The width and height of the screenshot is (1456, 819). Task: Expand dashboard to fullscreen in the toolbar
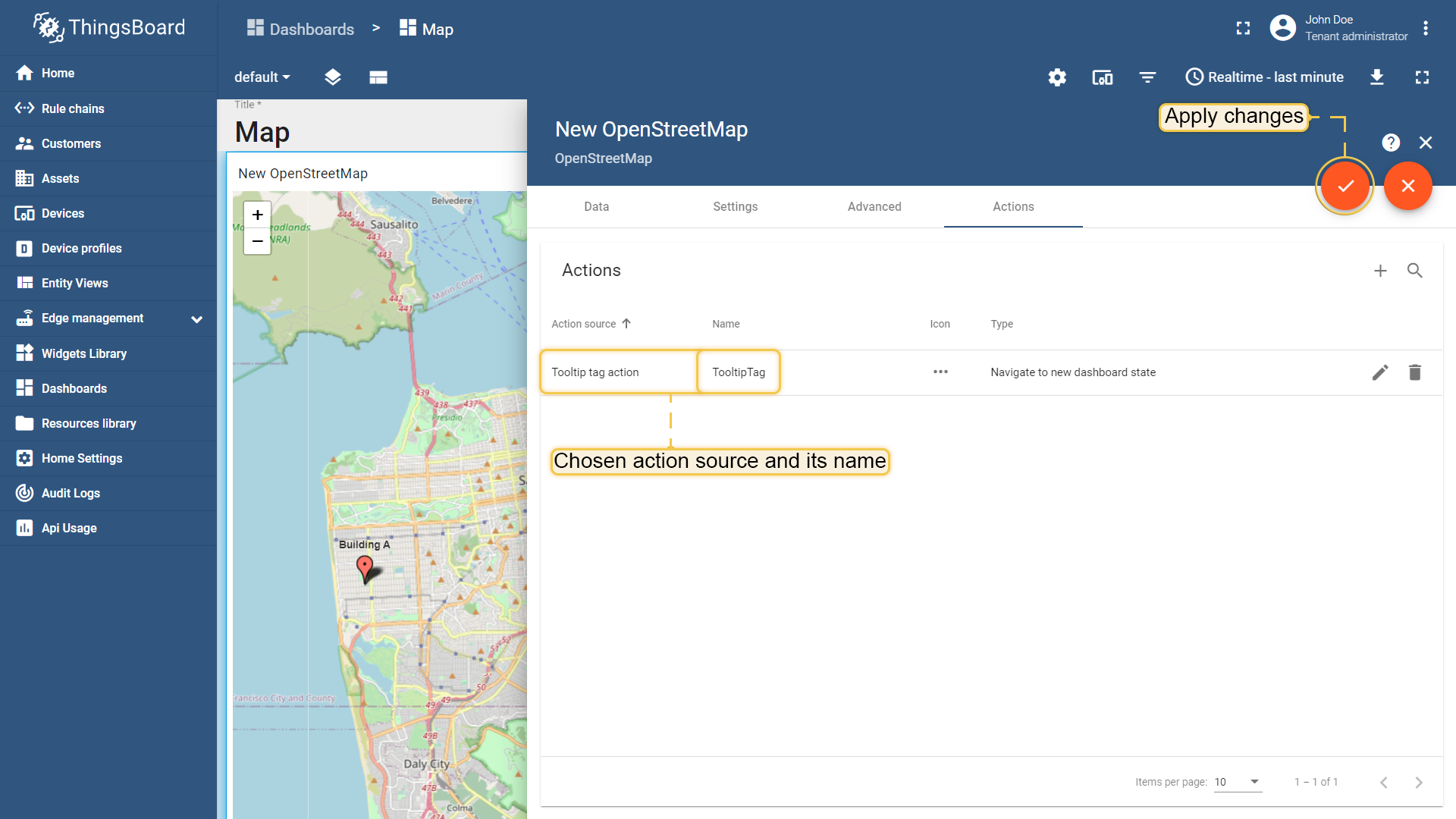(x=1423, y=77)
